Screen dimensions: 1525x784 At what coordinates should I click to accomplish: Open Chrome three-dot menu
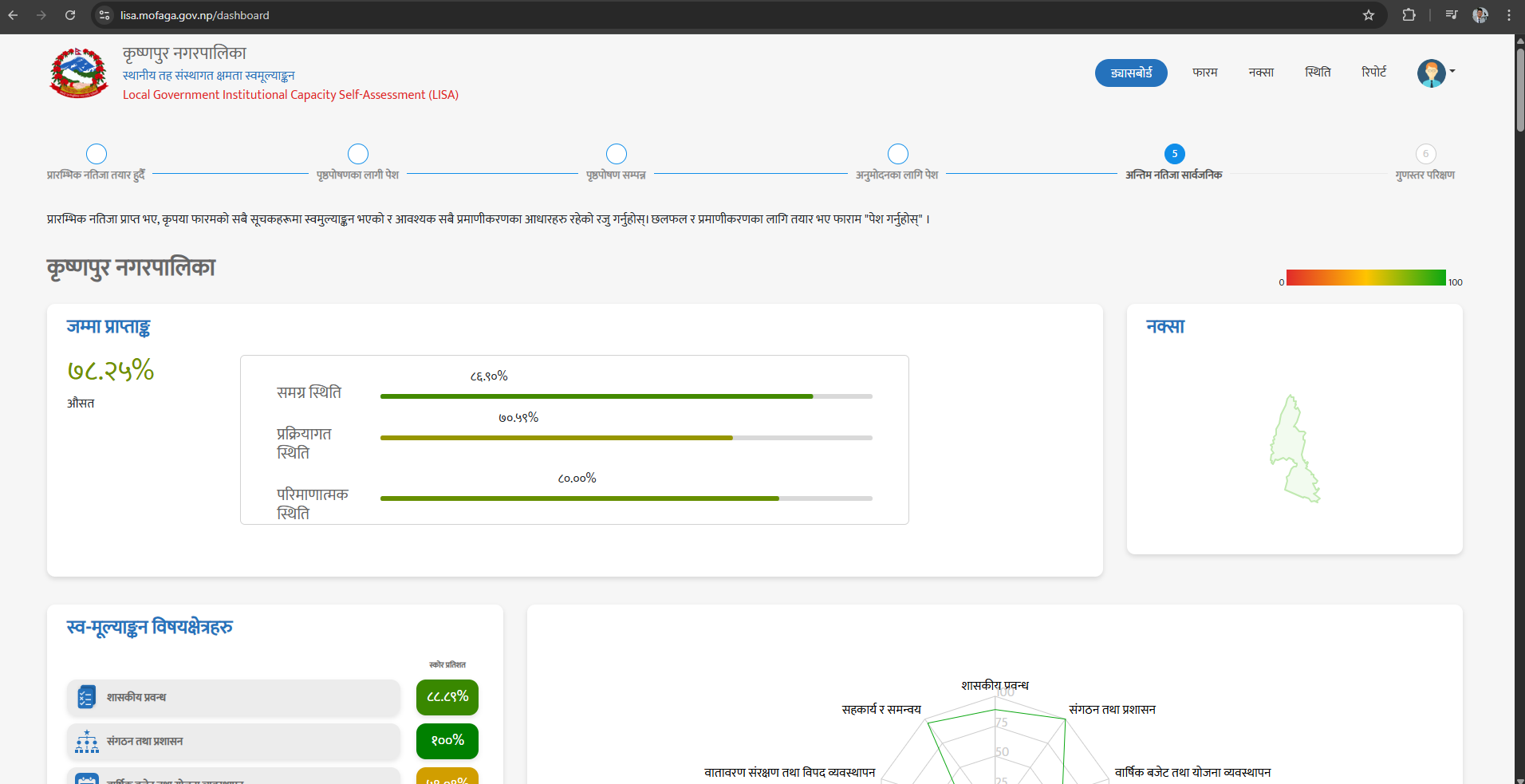1509,15
